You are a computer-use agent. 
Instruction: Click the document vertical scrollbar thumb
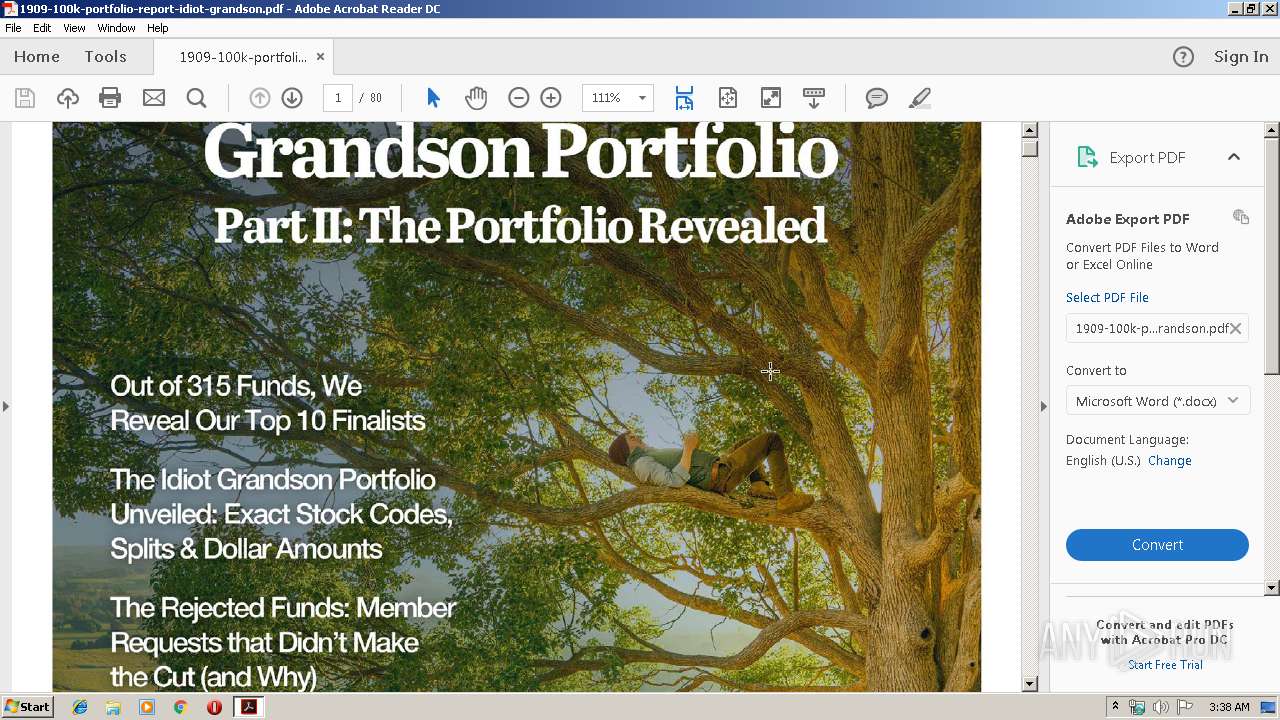pos(1029,148)
